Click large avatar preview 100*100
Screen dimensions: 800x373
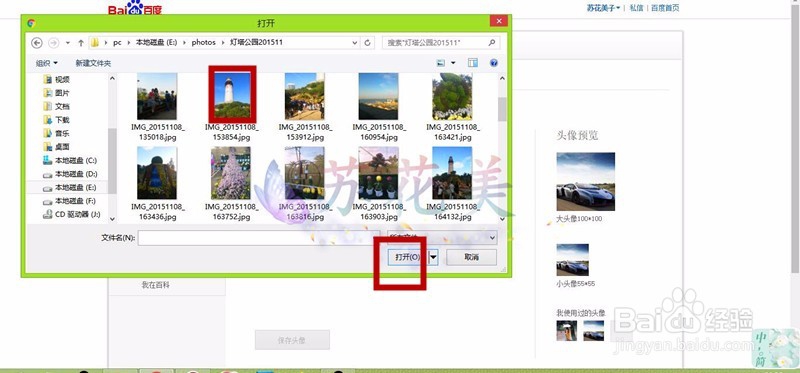pyautogui.click(x=586, y=182)
